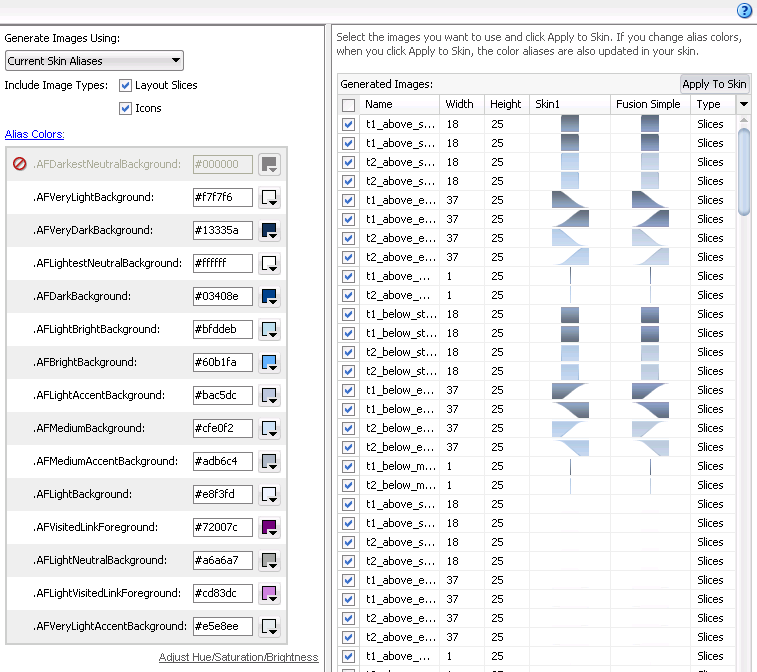Image resolution: width=757 pixels, height=672 pixels.
Task: Edit the #e5e8ee hex color field
Action: (x=223, y=626)
